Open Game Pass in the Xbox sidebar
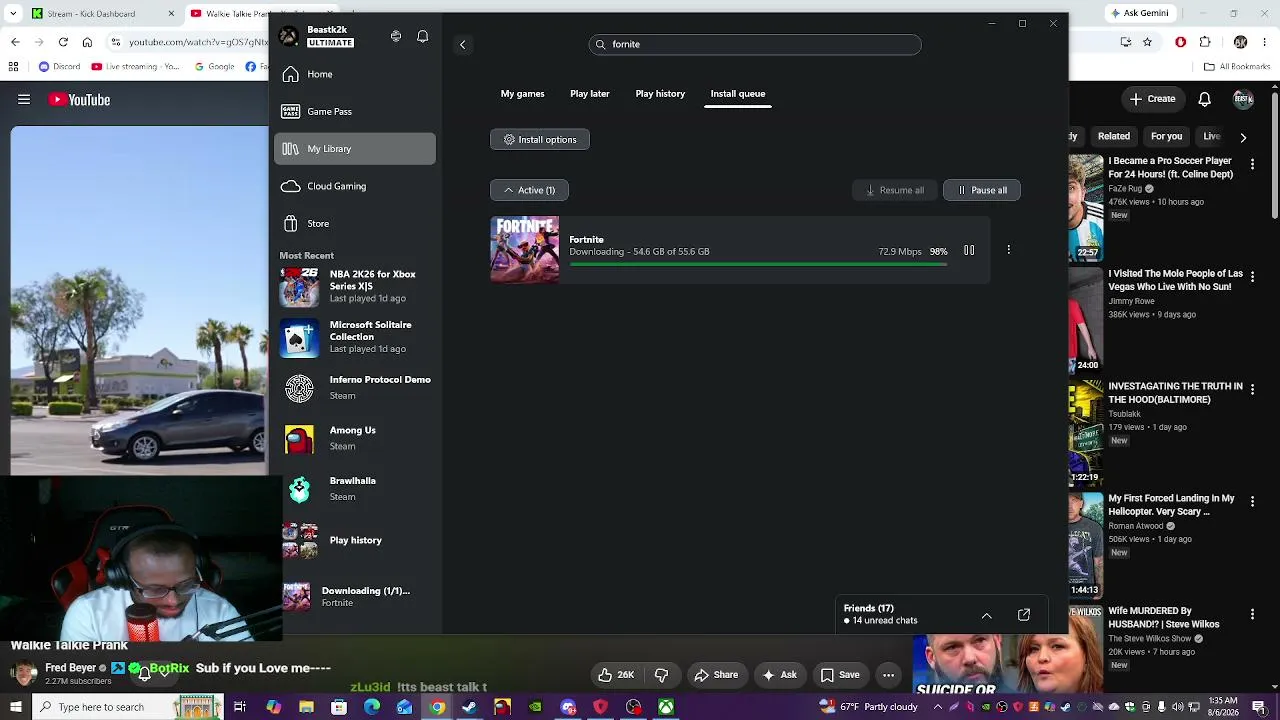Screen dimensions: 1280x720 (355, 111)
